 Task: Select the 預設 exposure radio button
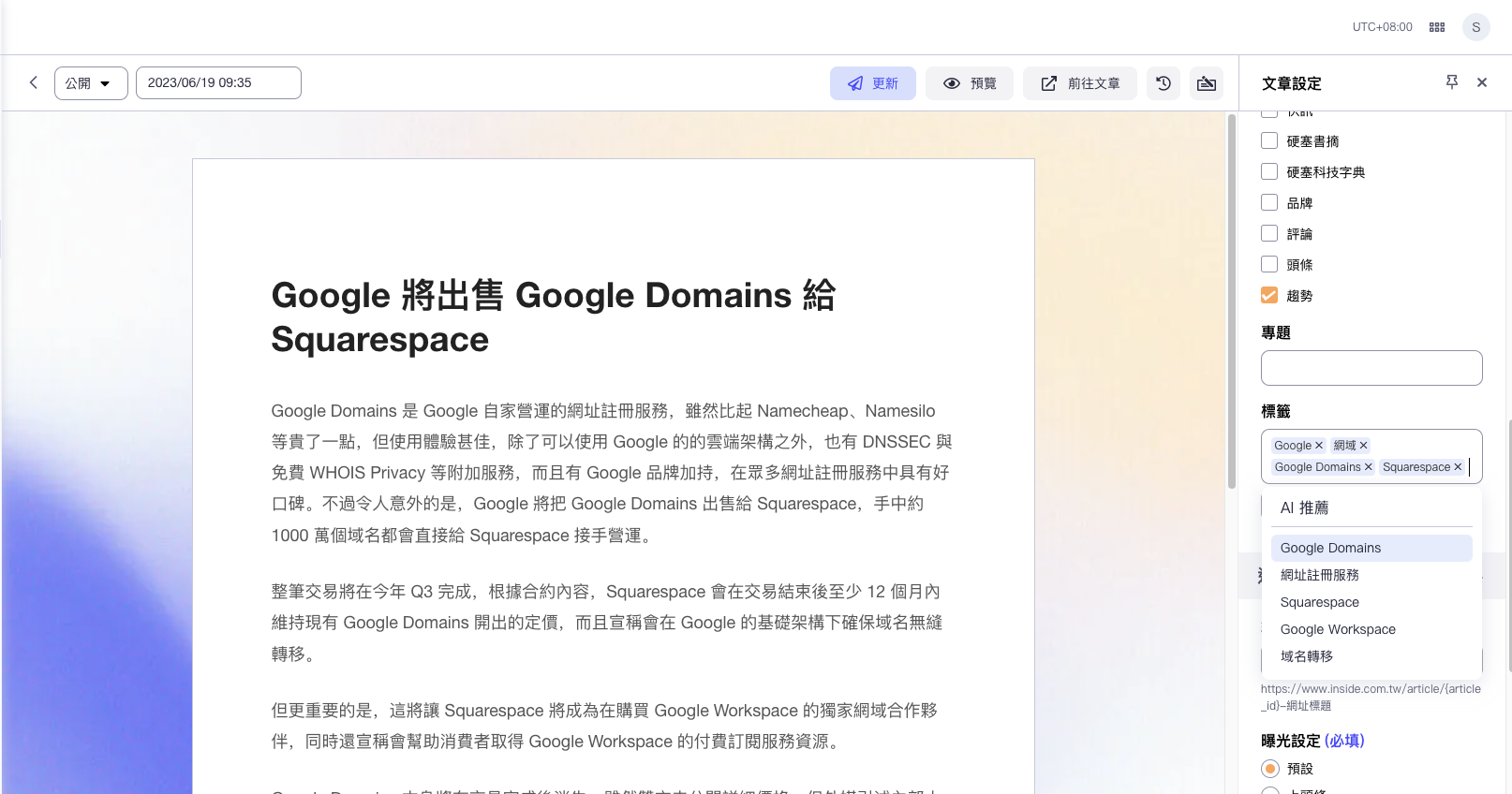[1270, 769]
